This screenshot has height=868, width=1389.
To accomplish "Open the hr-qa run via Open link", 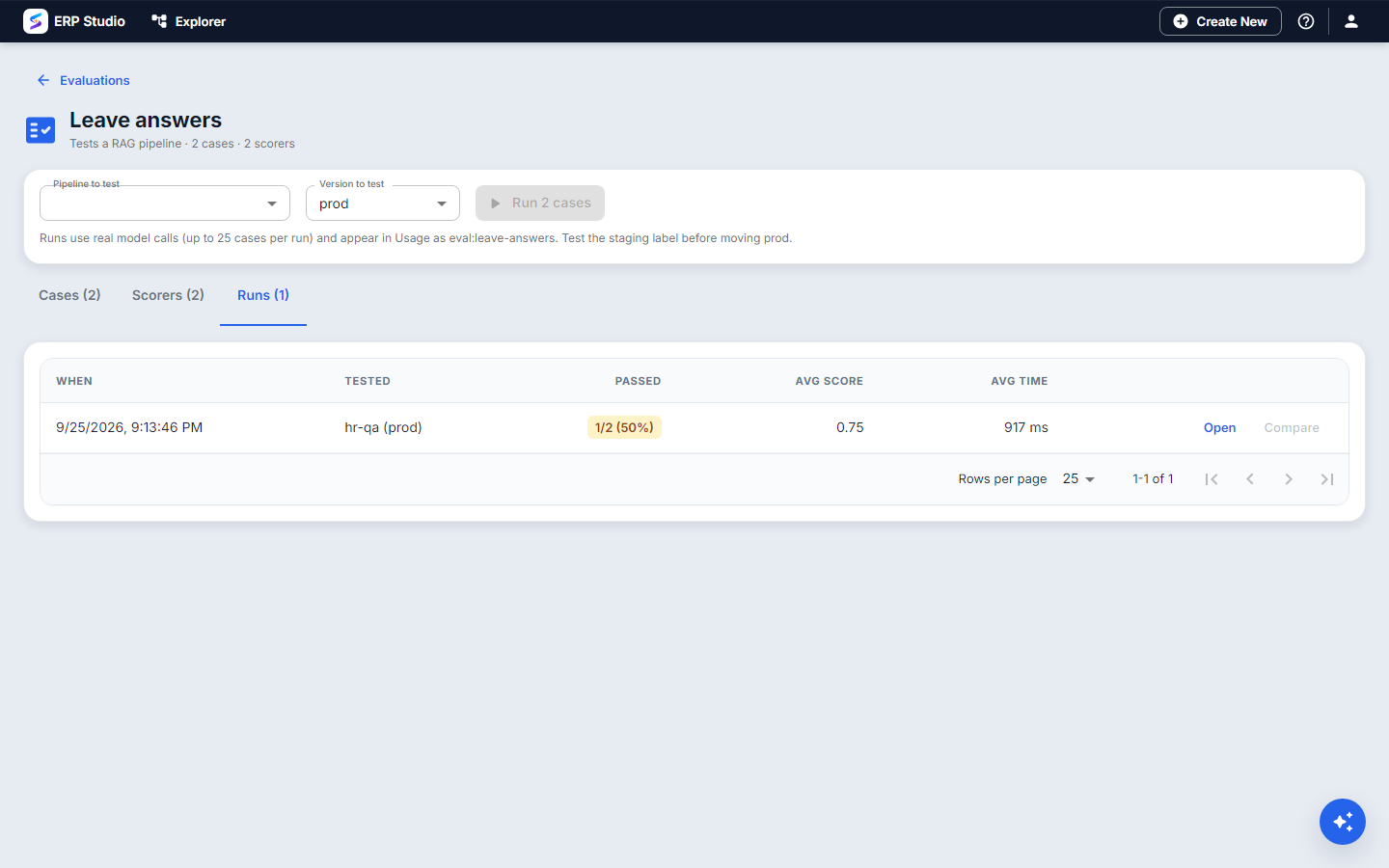I will coord(1219,428).
